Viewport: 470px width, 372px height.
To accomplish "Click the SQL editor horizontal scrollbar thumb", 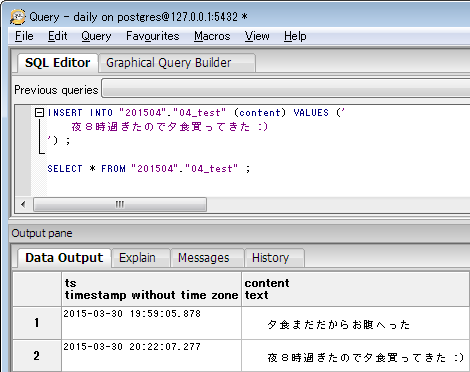I will click(x=120, y=204).
